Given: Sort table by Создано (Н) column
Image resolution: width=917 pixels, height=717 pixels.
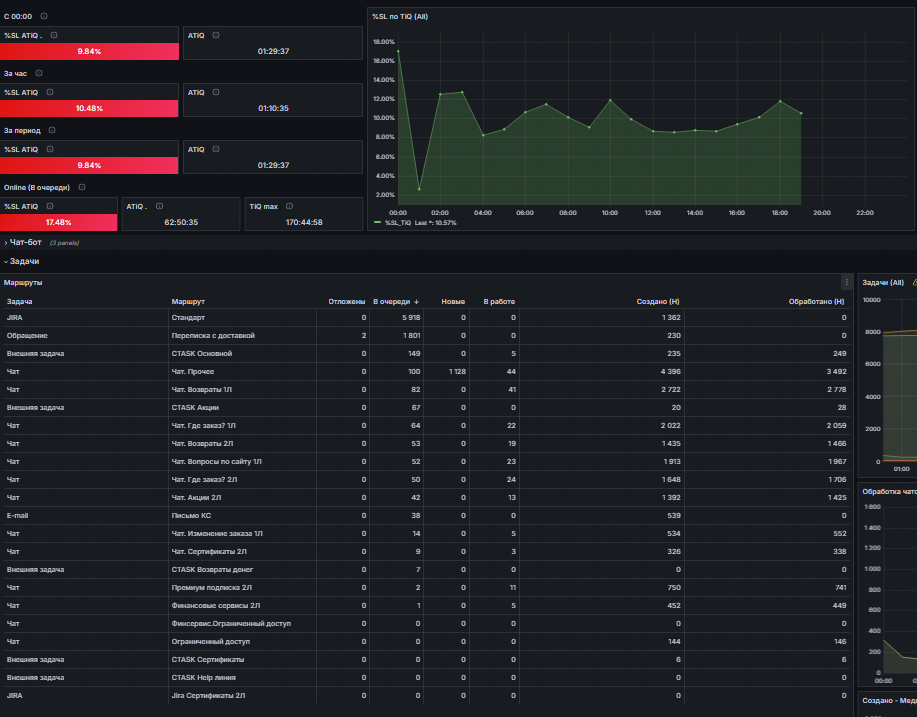Looking at the screenshot, I should [x=658, y=301].
